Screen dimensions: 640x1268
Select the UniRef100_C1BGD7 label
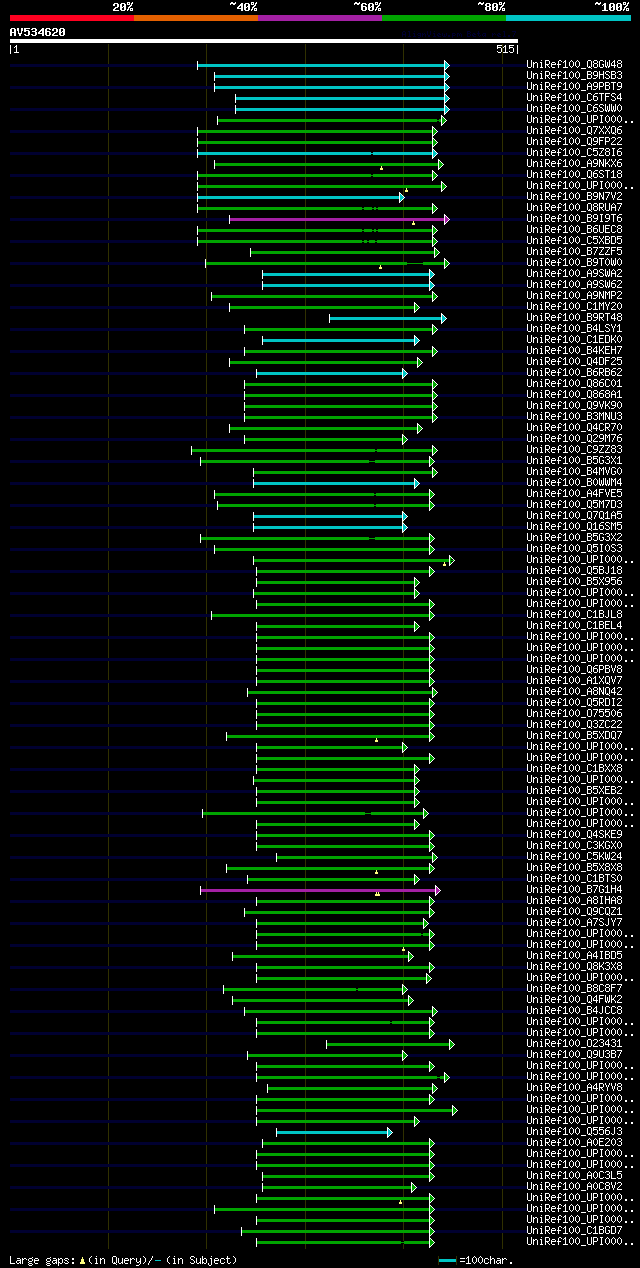pyautogui.click(x=575, y=1230)
